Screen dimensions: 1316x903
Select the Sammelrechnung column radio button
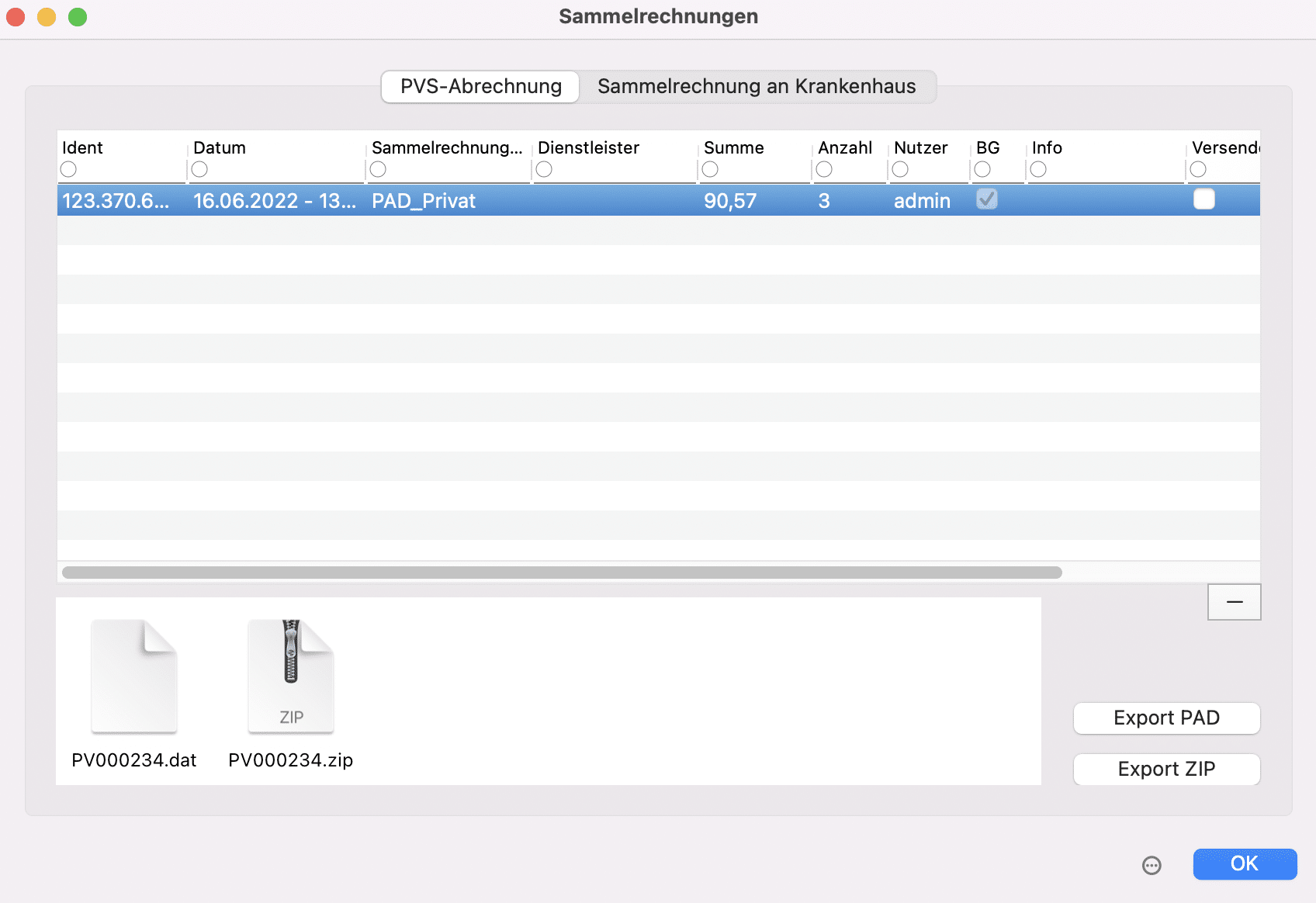[378, 169]
